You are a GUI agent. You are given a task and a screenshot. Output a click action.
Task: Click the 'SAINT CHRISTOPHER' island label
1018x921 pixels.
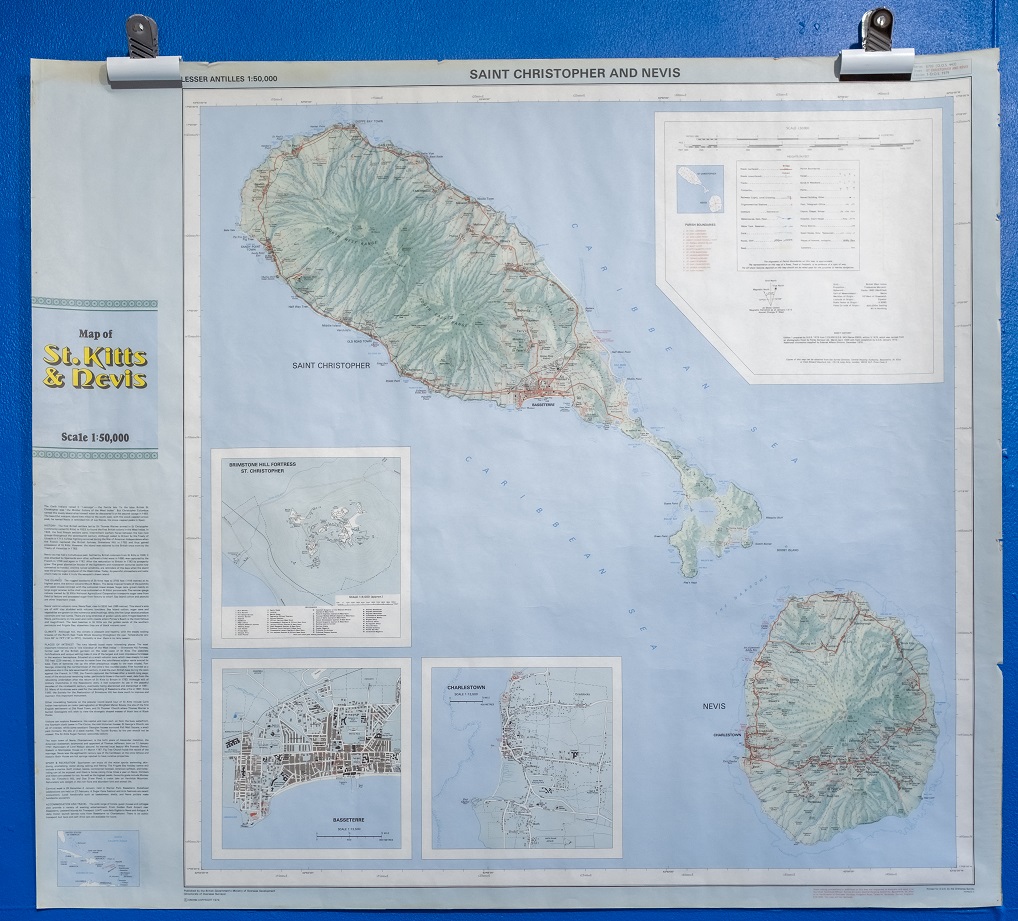click(x=331, y=366)
